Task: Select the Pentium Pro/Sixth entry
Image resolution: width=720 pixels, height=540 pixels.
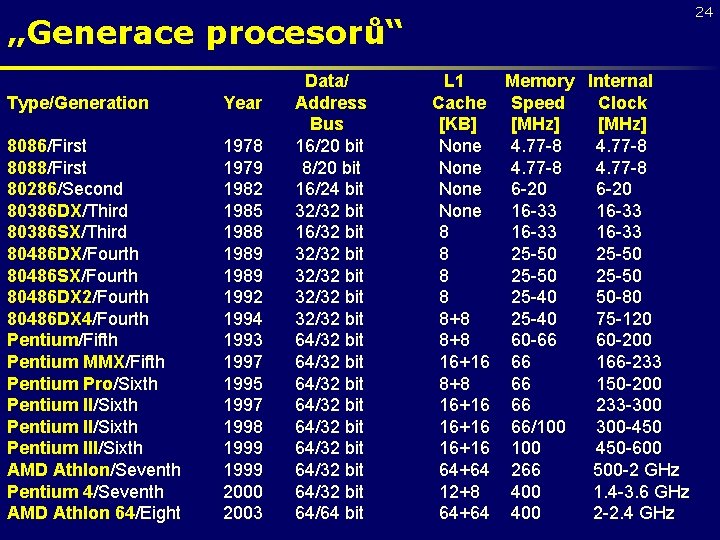Action: [82, 384]
